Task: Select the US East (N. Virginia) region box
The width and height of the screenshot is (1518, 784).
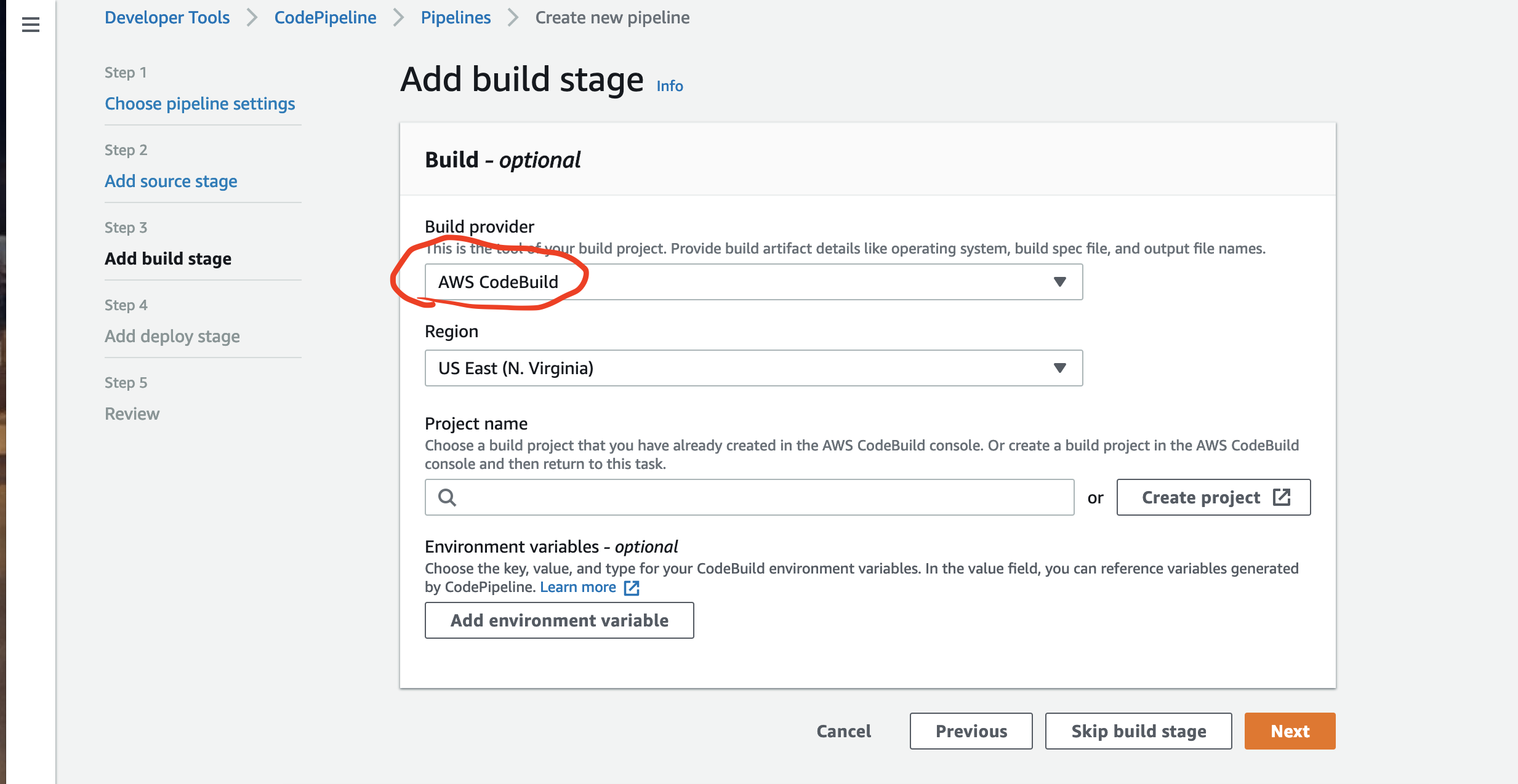Action: point(753,368)
